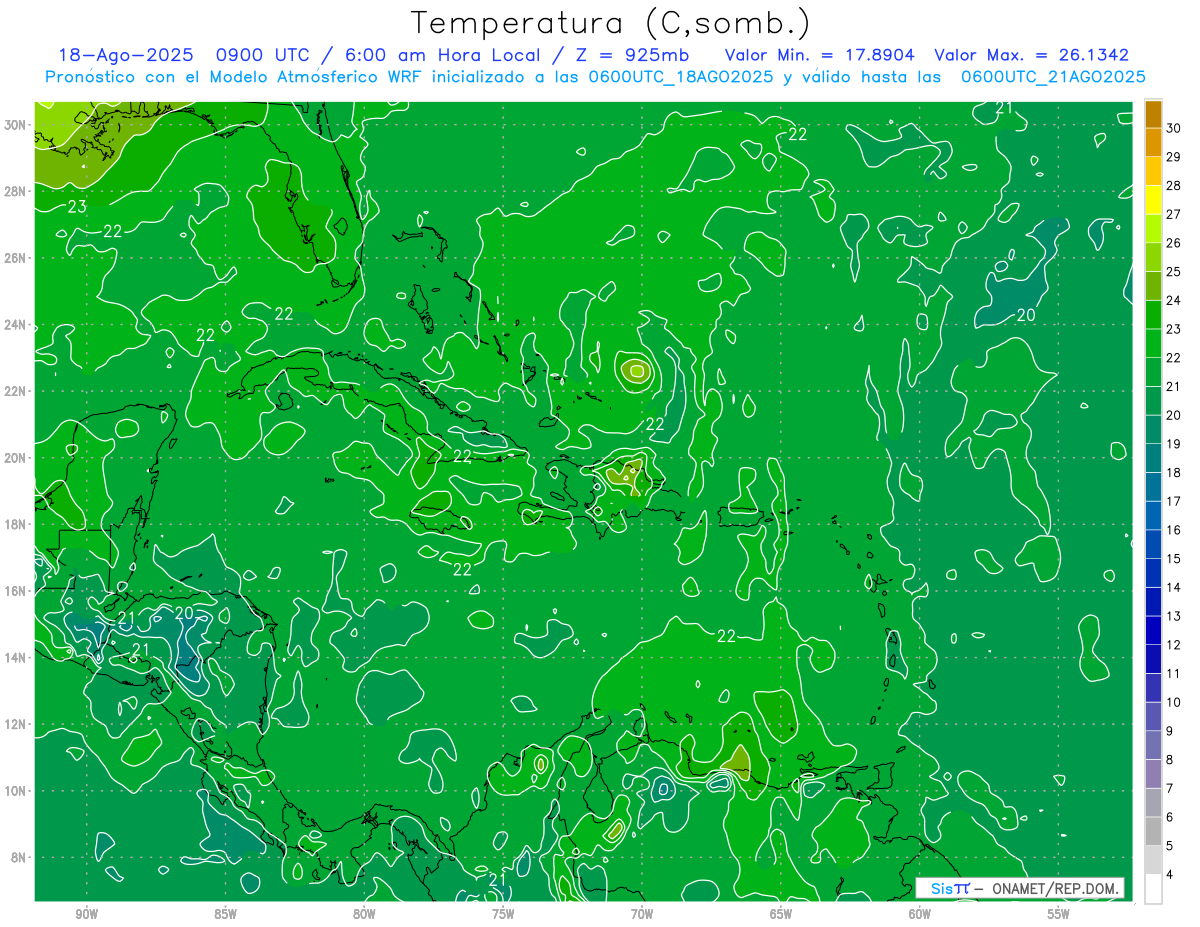Click the "18N" latitude label
The image size is (1200, 927).
[x=16, y=524]
